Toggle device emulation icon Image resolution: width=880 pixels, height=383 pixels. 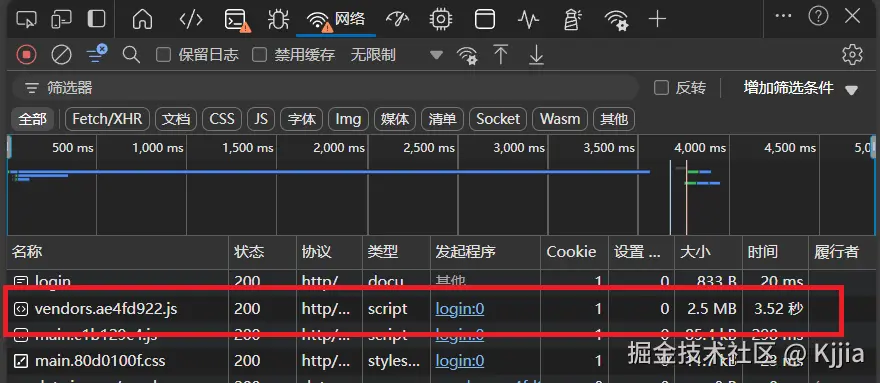coord(61,19)
